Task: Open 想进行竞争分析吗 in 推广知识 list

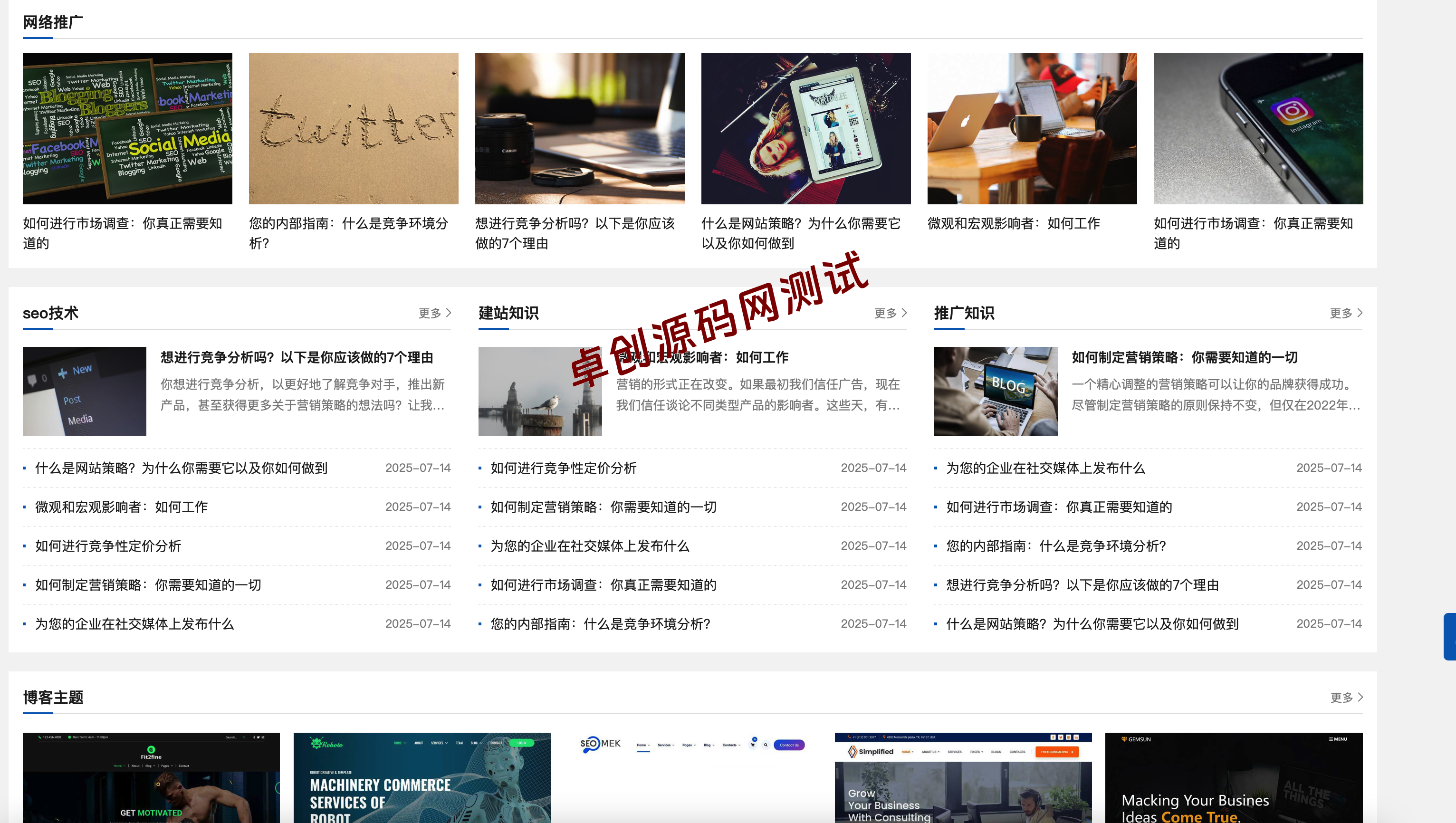Action: click(1082, 585)
